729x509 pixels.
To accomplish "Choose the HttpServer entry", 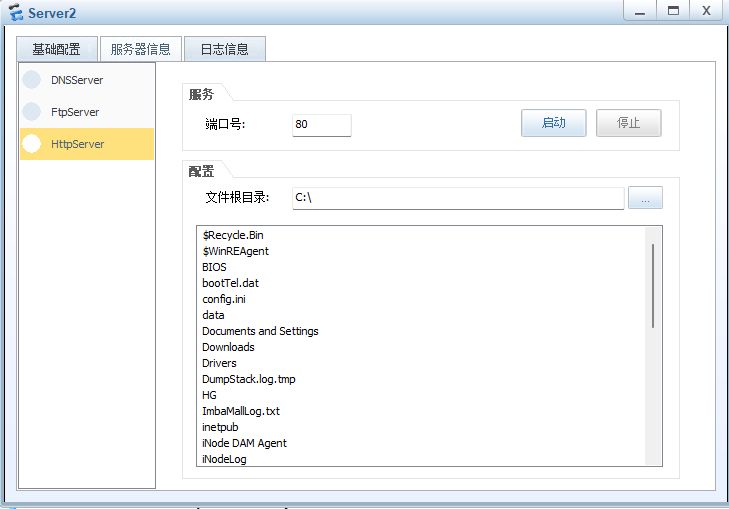I will 87,144.
